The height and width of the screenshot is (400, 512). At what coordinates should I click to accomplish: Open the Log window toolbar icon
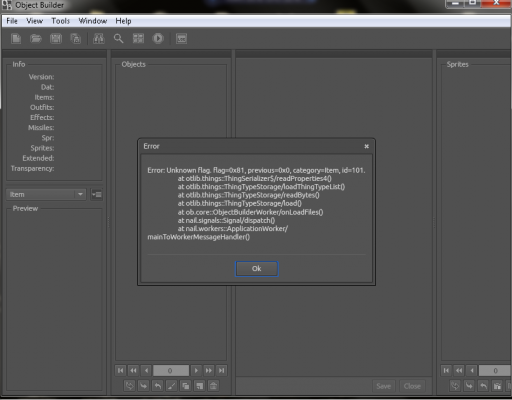[x=181, y=39]
